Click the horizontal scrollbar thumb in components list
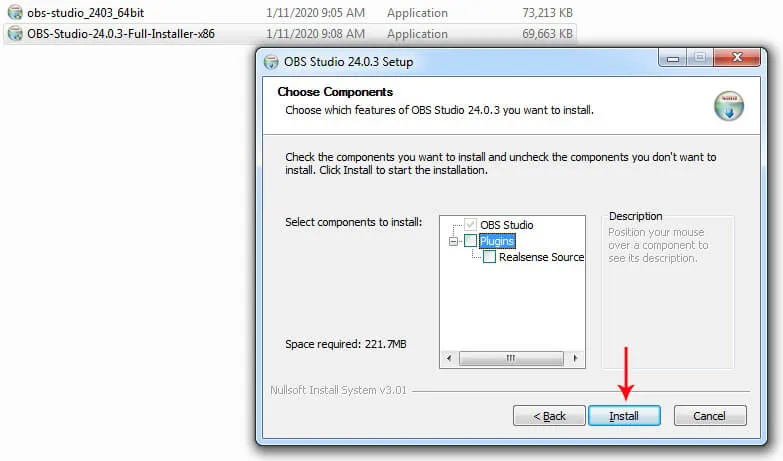 (x=511, y=358)
